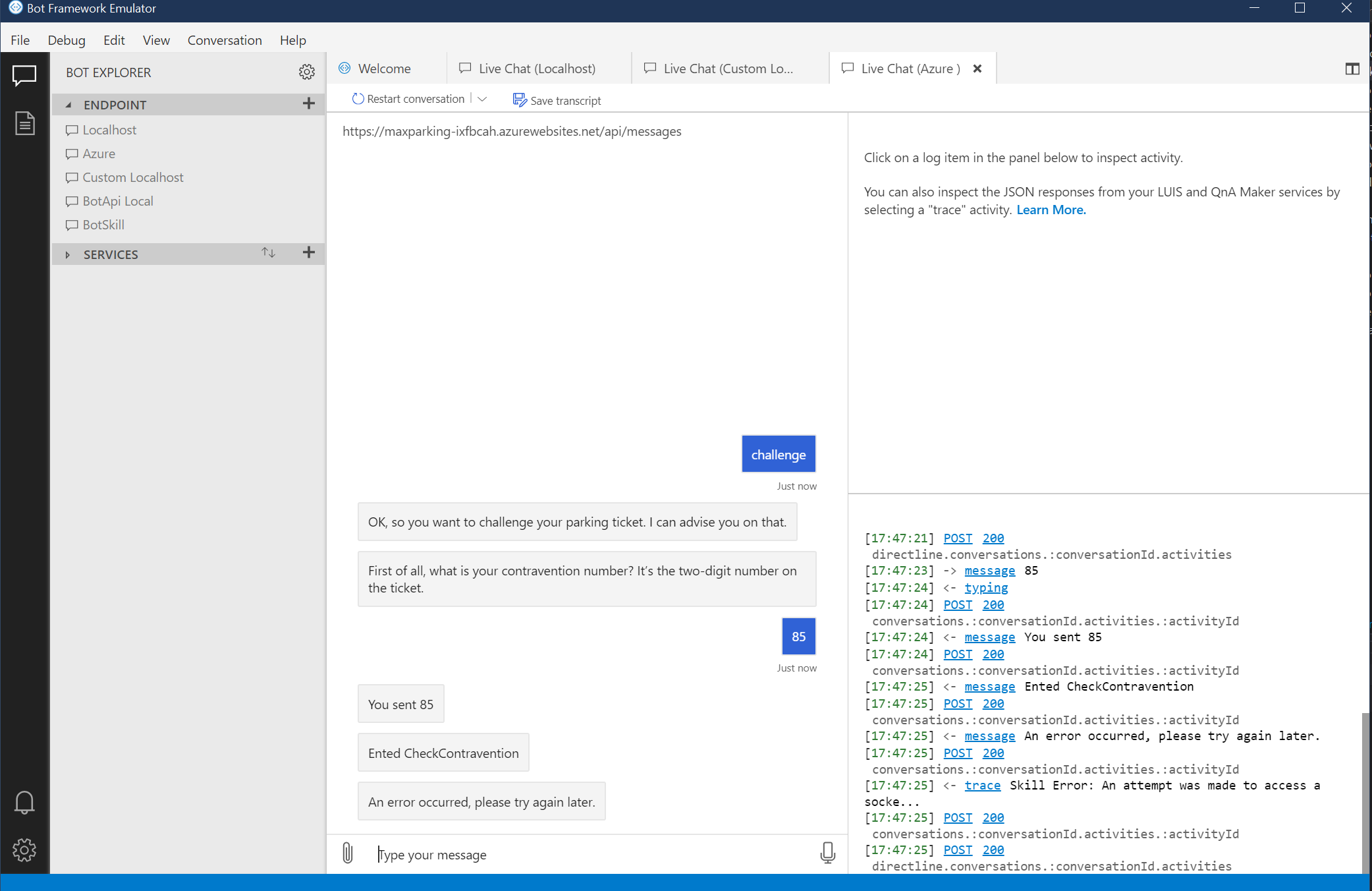The image size is (1372, 891).
Task: Open the Conversation menu
Action: coord(225,40)
